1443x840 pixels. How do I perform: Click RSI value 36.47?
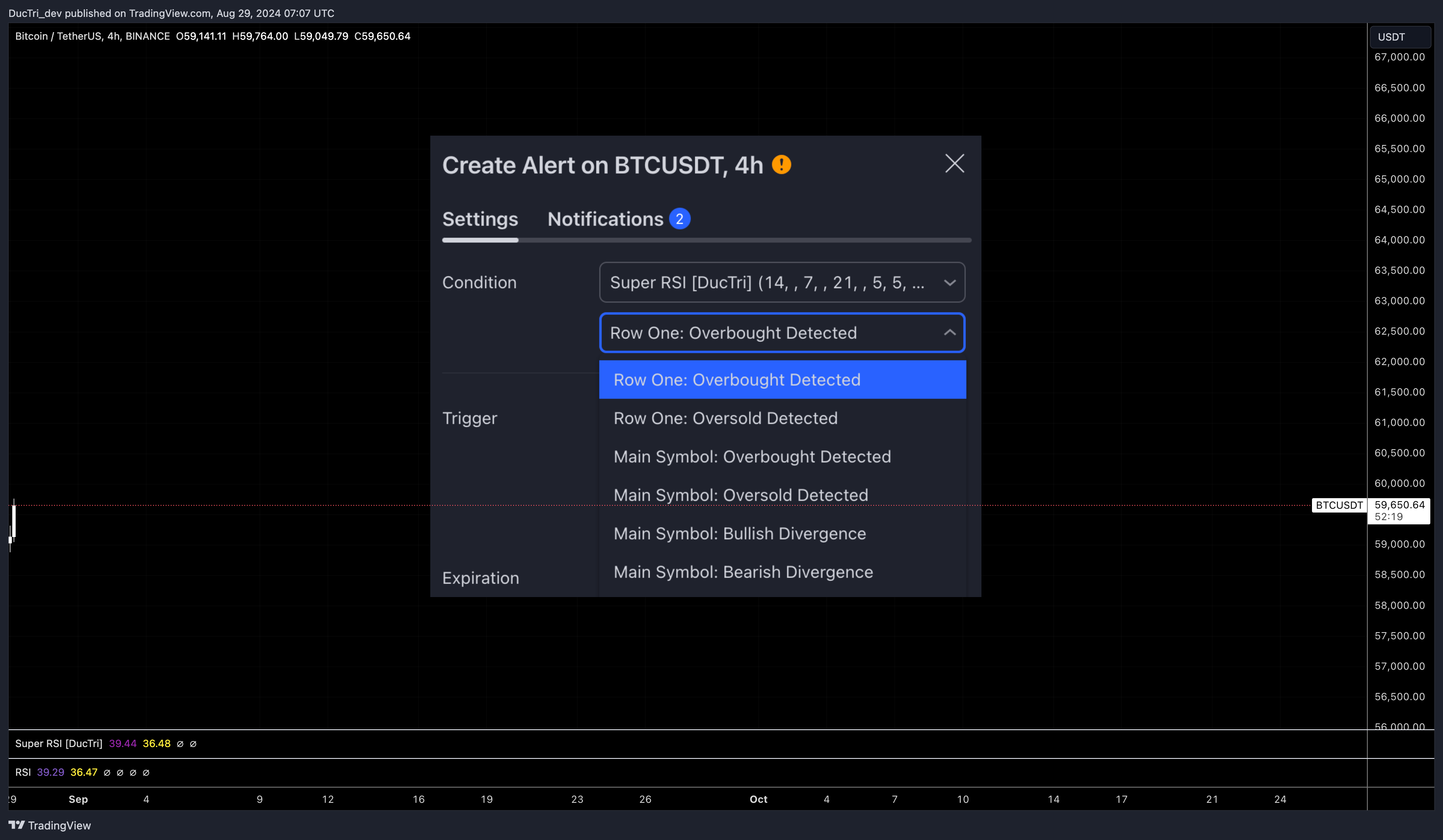pos(84,772)
